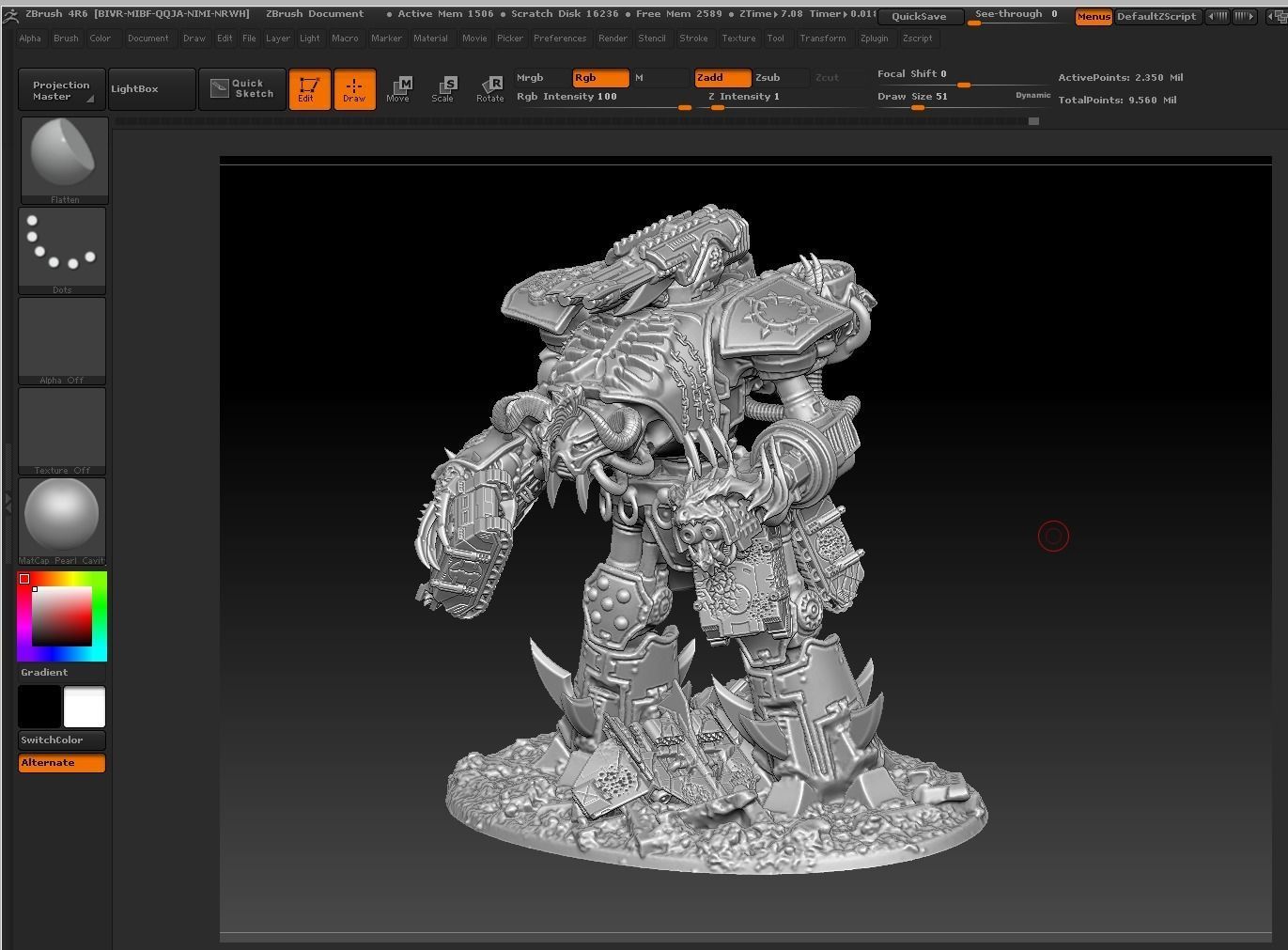This screenshot has height=950, width=1288.
Task: Click the DefaultZScript button
Action: 1156,16
